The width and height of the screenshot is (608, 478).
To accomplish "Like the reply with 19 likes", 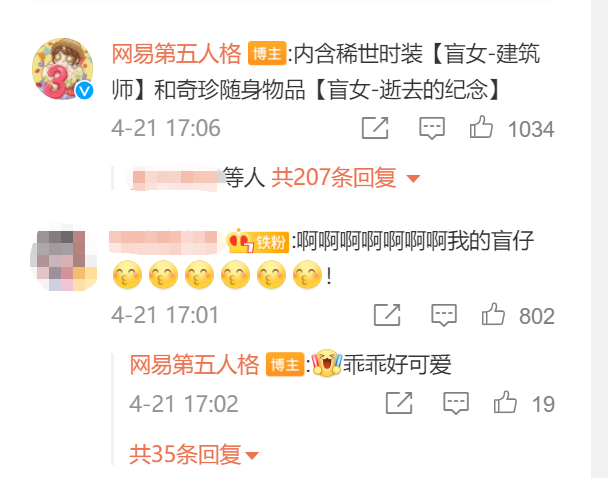I will tap(505, 402).
